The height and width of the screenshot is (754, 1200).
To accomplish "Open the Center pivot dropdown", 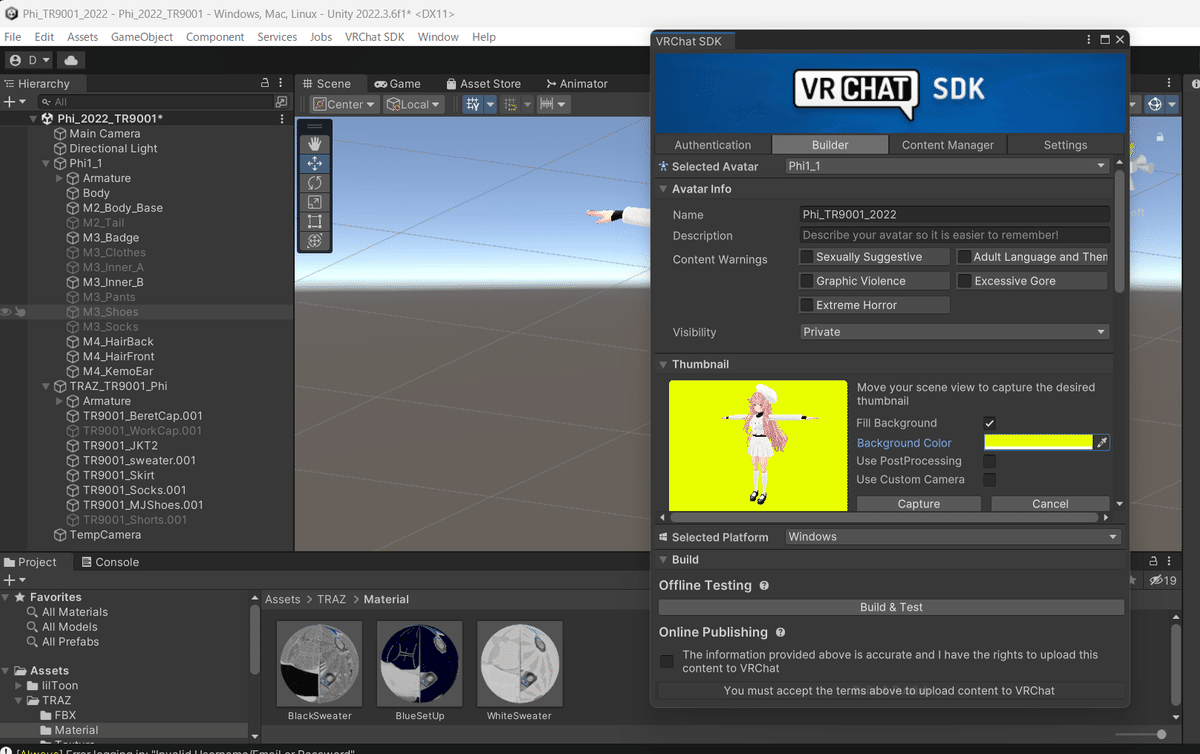I will point(345,104).
